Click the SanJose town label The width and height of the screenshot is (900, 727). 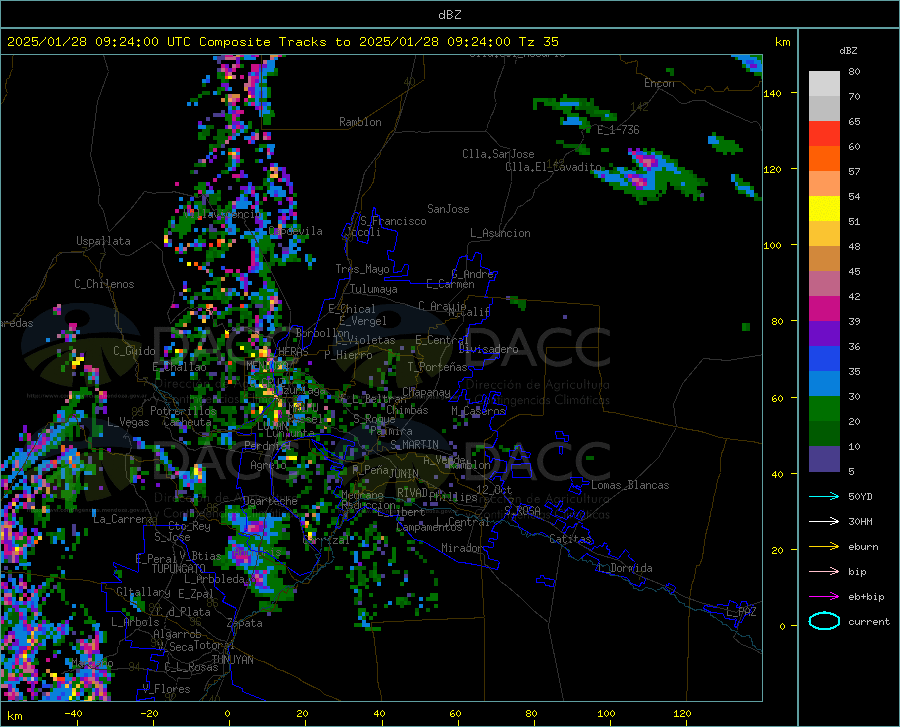coord(448,209)
